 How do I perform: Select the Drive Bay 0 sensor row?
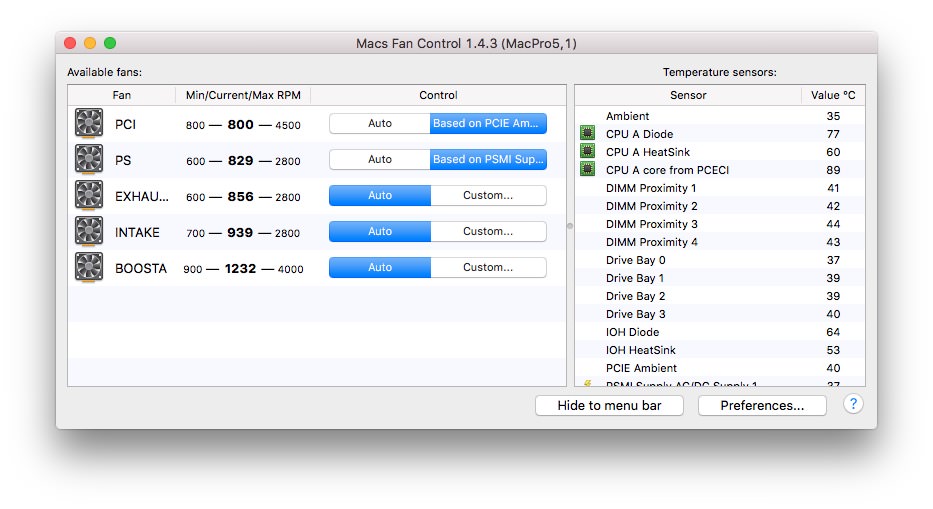[x=720, y=260]
